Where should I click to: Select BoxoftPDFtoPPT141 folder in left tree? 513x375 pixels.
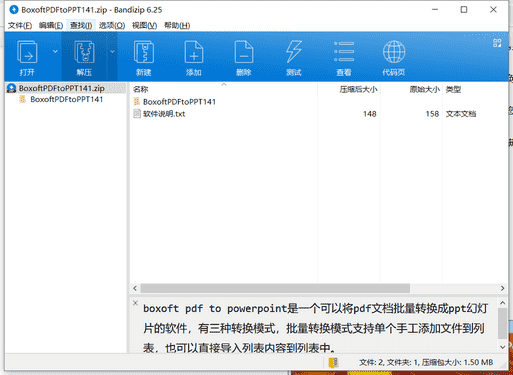67,99
